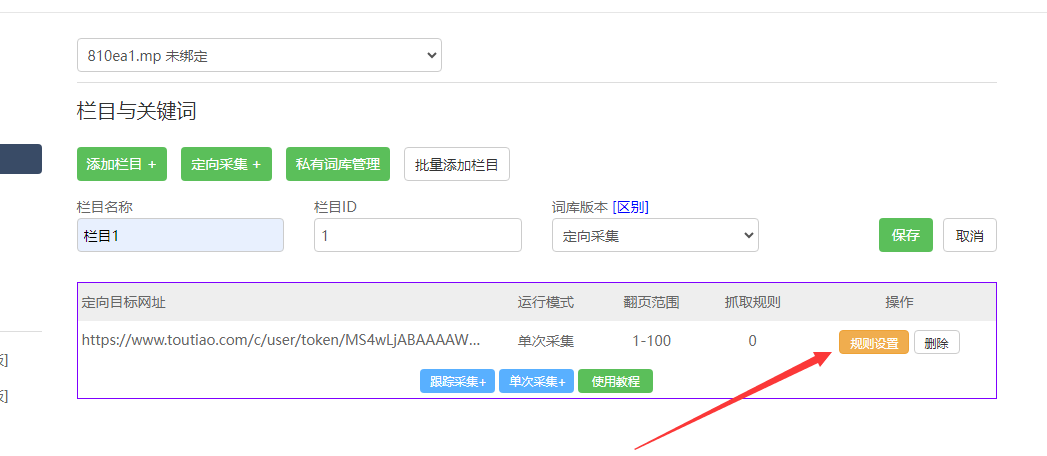
Task: Open the [区别] link
Action: [x=630, y=207]
